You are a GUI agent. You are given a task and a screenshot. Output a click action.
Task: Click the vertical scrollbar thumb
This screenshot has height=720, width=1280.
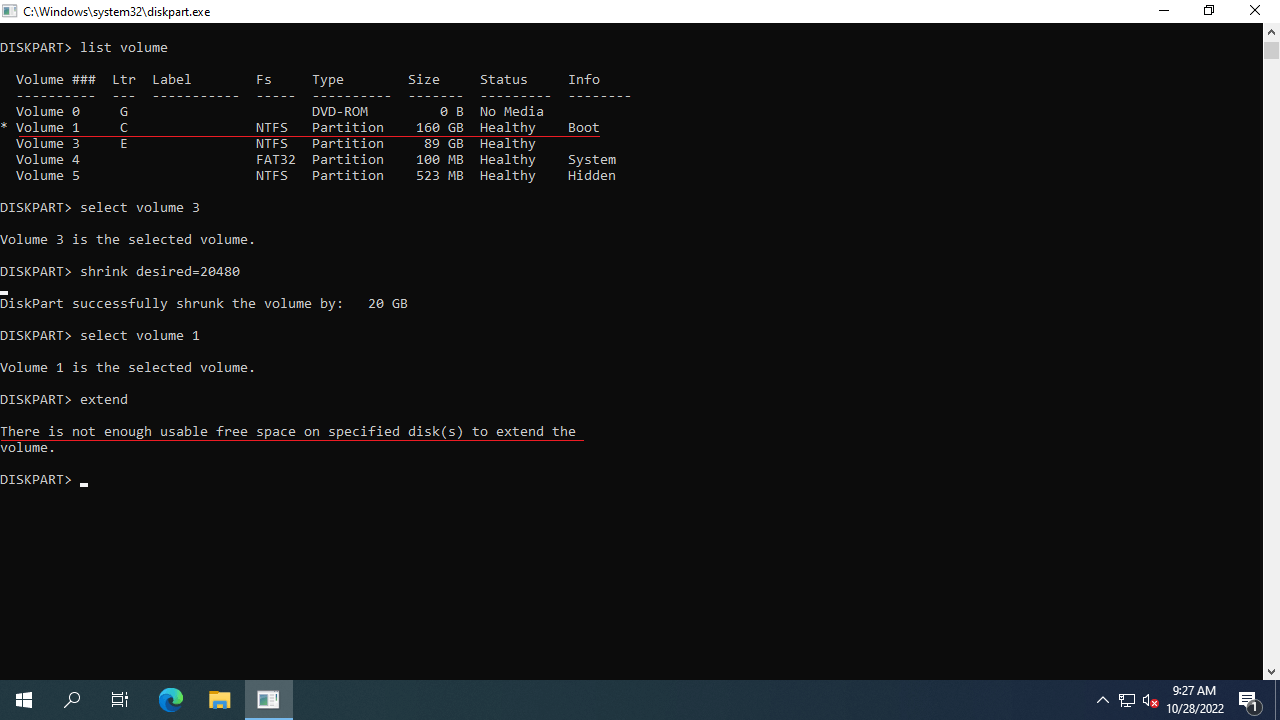pyautogui.click(x=1271, y=51)
